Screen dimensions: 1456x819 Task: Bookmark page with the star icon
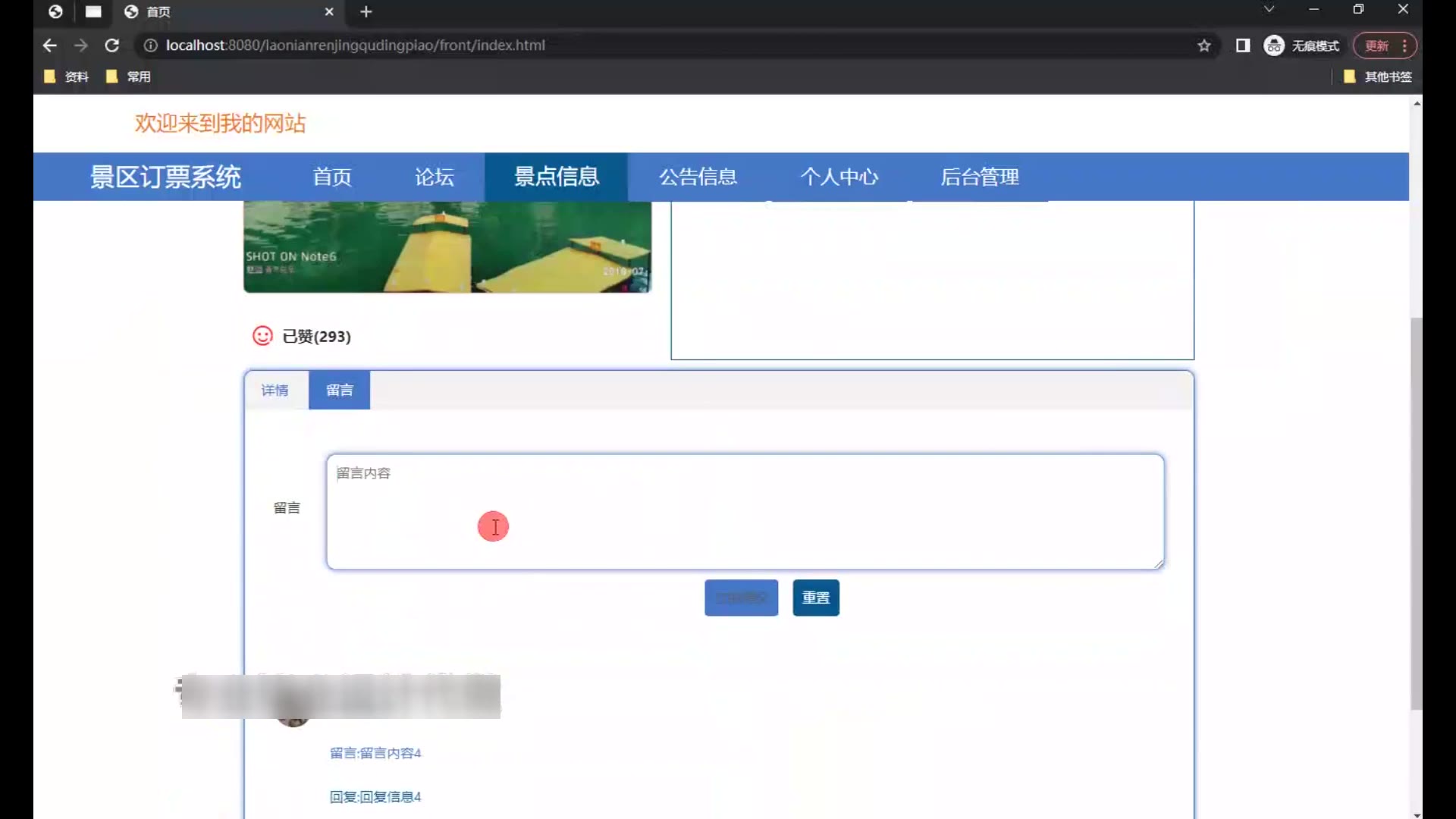[x=1204, y=45]
